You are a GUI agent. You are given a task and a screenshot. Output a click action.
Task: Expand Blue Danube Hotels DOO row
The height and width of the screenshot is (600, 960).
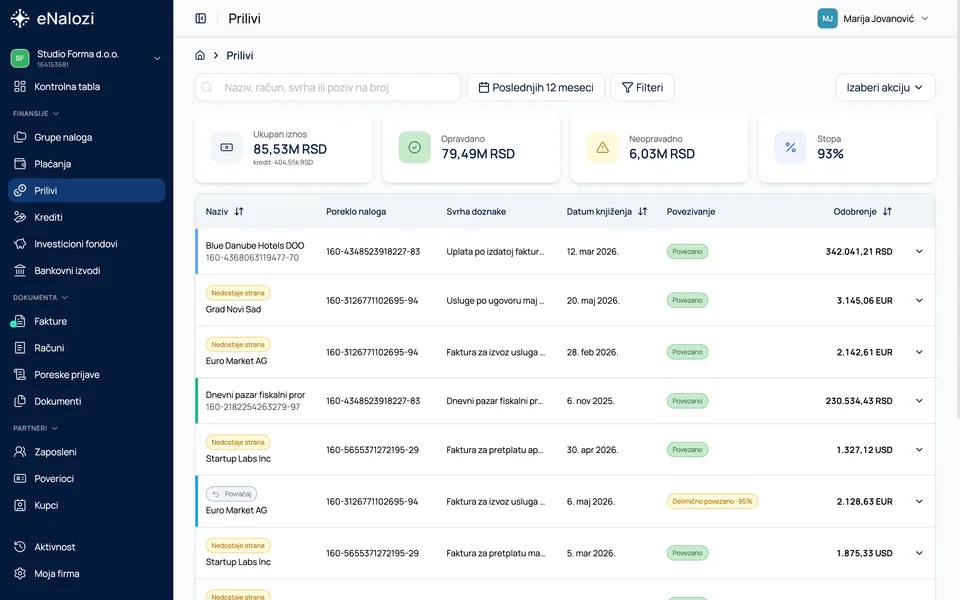pyautogui.click(x=919, y=251)
